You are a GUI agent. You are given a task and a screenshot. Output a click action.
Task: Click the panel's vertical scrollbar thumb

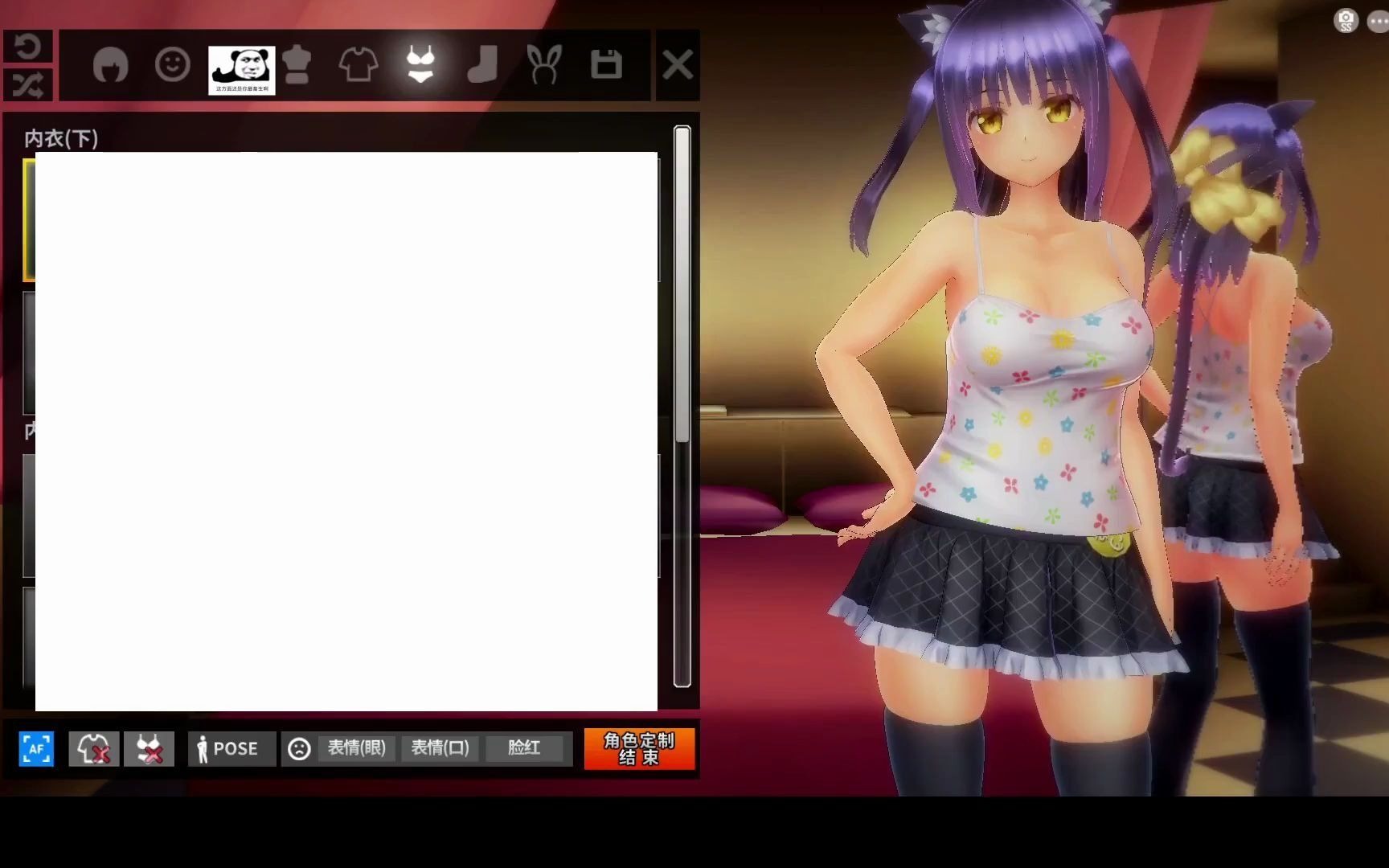pos(682,284)
